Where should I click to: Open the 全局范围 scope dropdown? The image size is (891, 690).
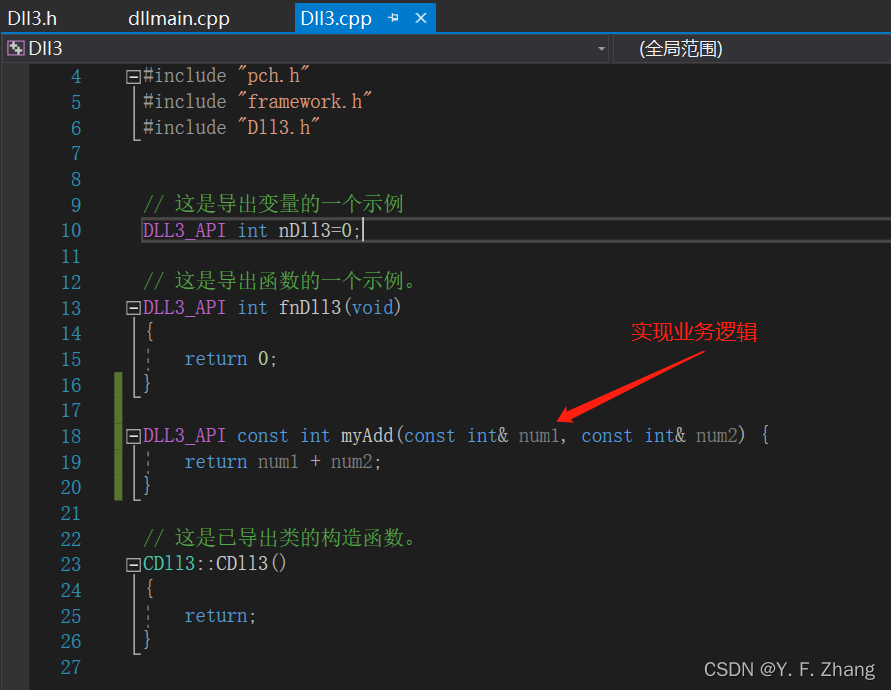click(x=752, y=49)
